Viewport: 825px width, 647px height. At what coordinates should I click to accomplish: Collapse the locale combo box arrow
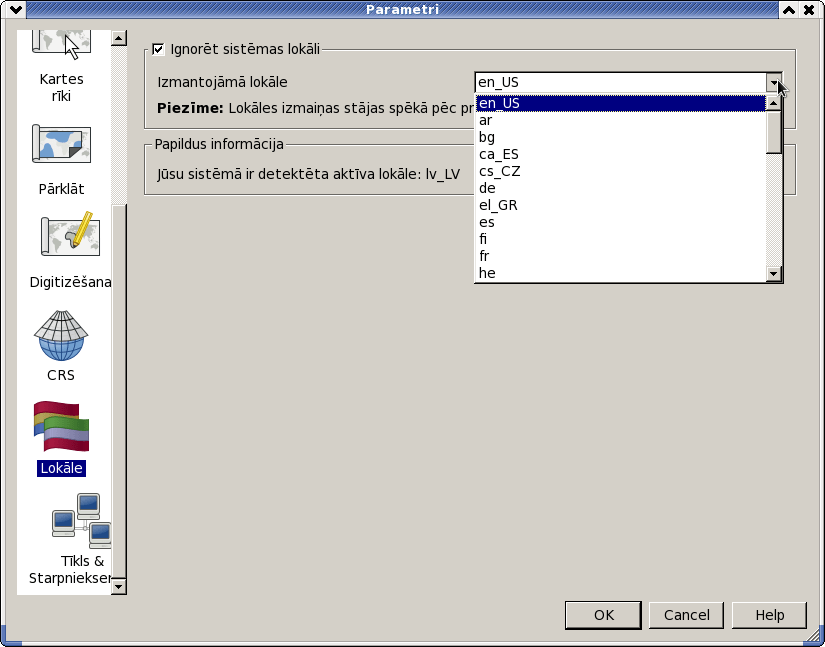pos(774,82)
